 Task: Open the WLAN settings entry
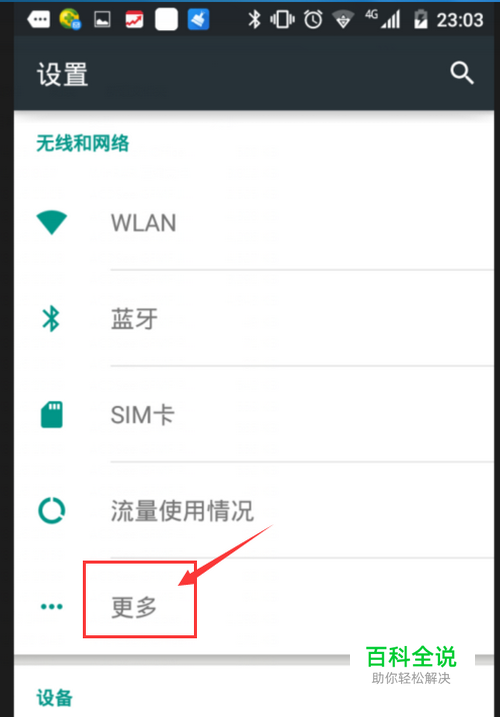click(254, 223)
